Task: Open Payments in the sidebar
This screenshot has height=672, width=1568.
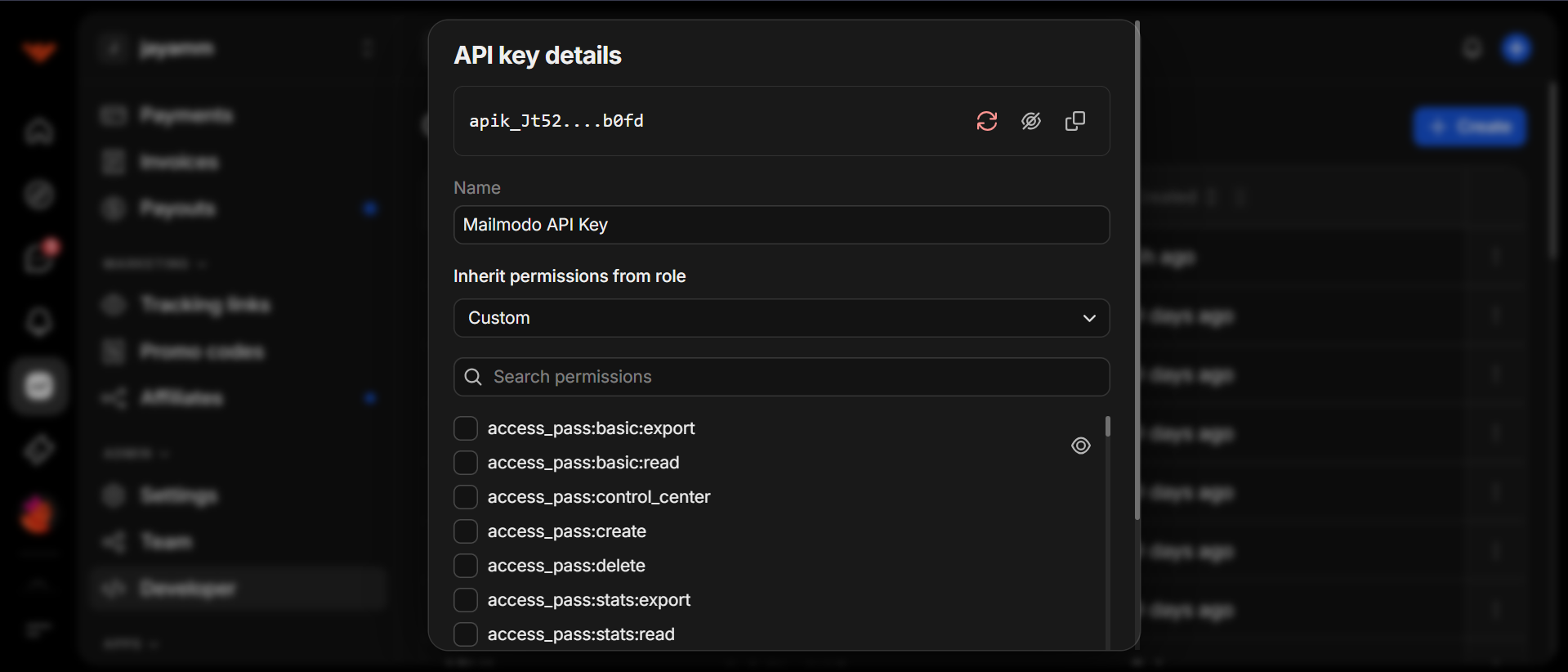Action: tap(185, 115)
